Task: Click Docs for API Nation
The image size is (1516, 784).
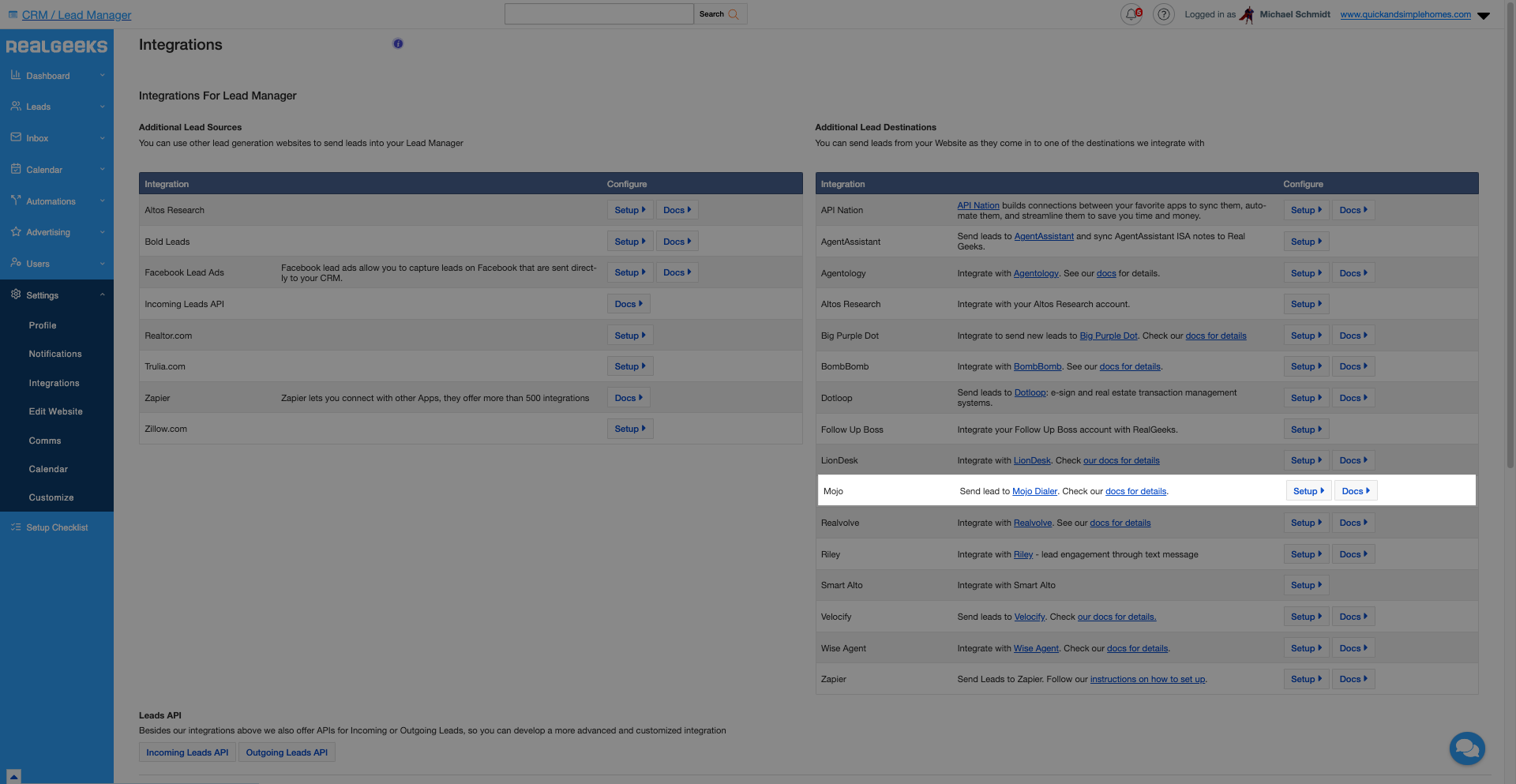Action: coord(1353,210)
